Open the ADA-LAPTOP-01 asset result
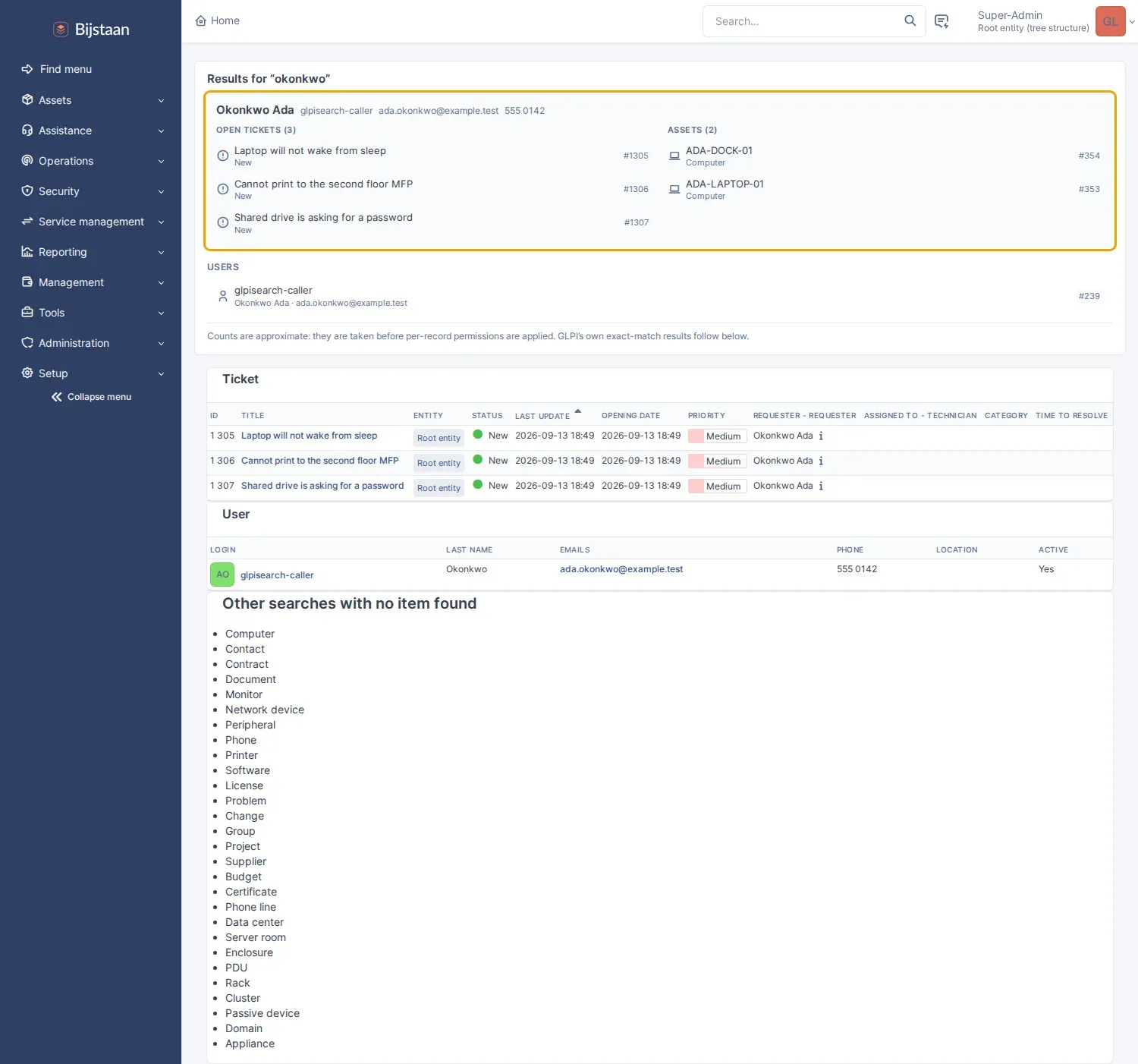The width and height of the screenshot is (1138, 1064). 884,189
